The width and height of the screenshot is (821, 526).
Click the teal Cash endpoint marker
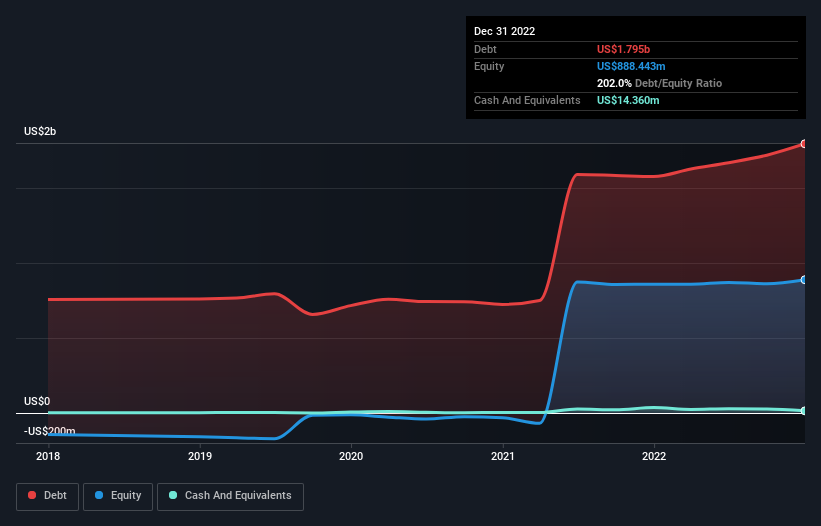point(804,411)
